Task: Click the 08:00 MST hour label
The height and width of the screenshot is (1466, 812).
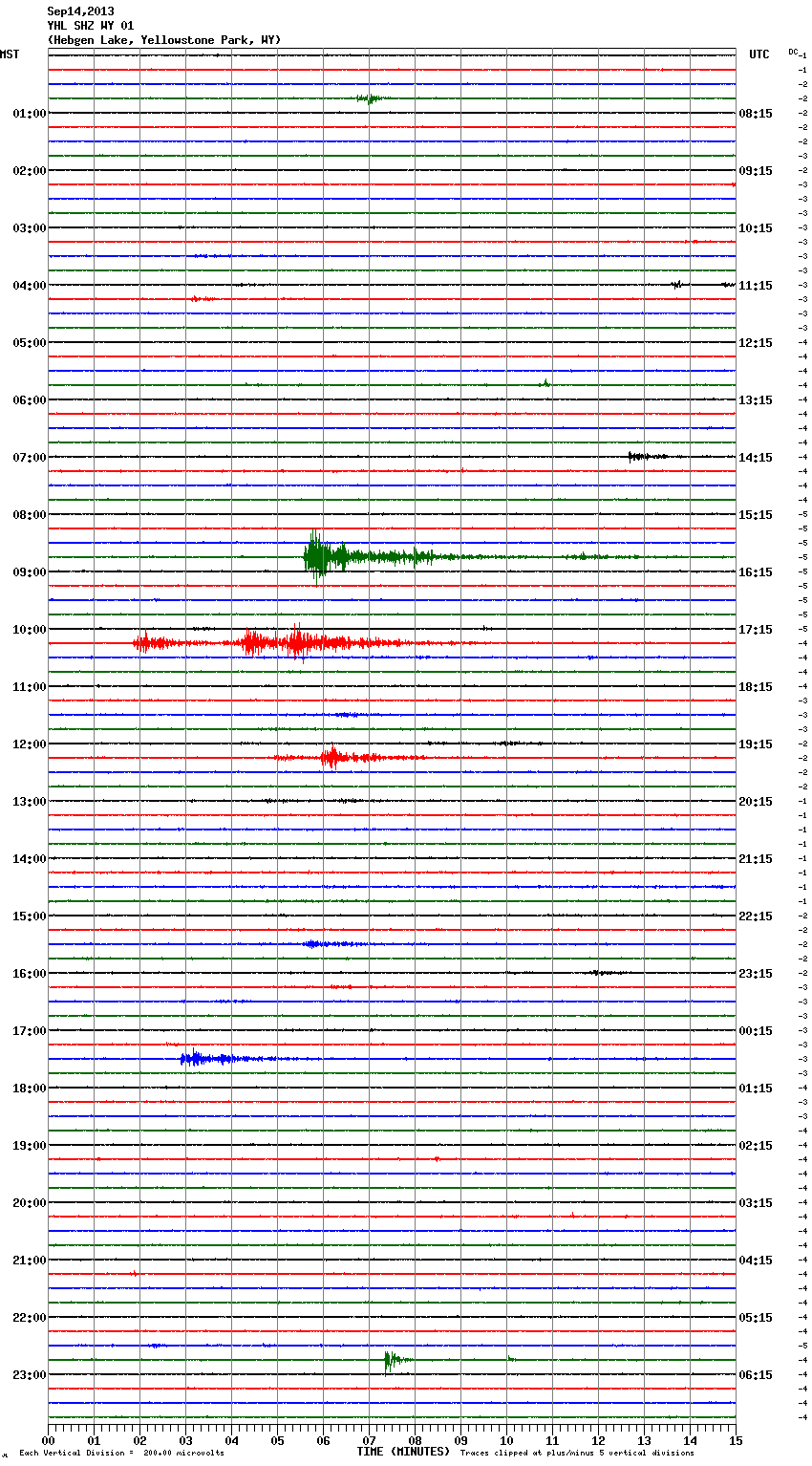Action: [30, 515]
